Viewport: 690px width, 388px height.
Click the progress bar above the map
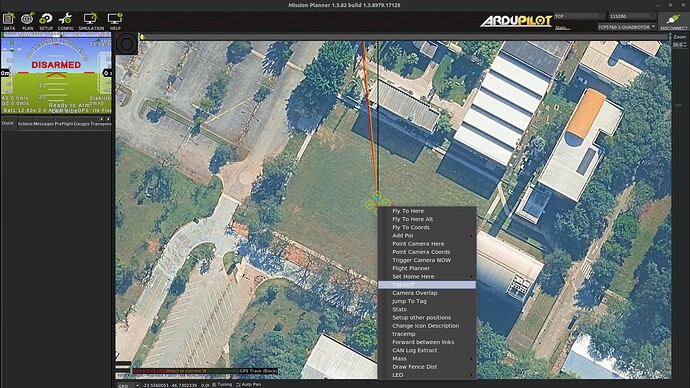[404, 37]
